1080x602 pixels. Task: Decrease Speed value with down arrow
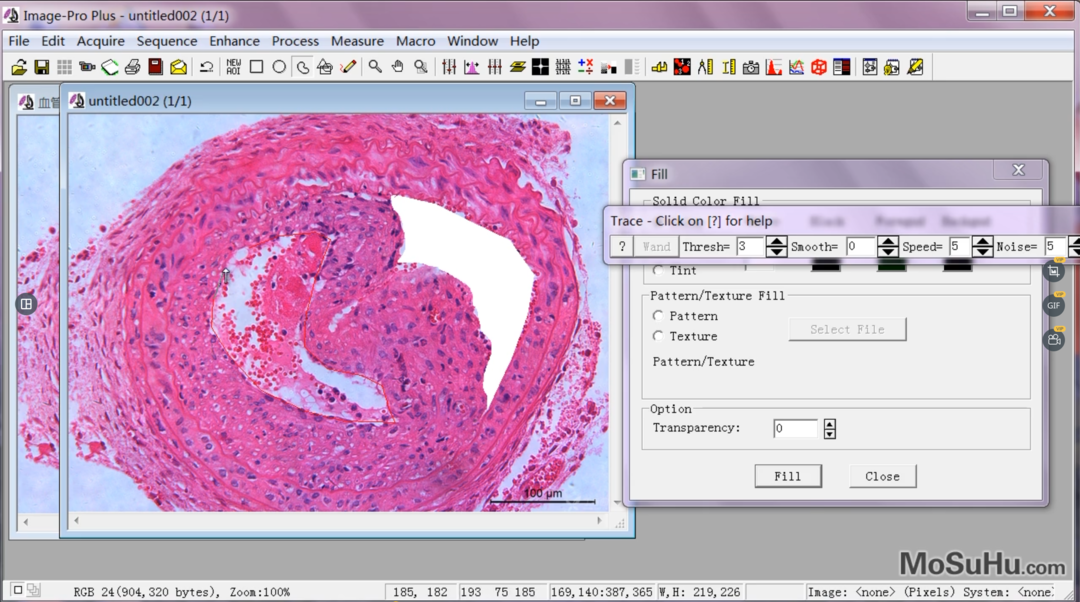[982, 251]
